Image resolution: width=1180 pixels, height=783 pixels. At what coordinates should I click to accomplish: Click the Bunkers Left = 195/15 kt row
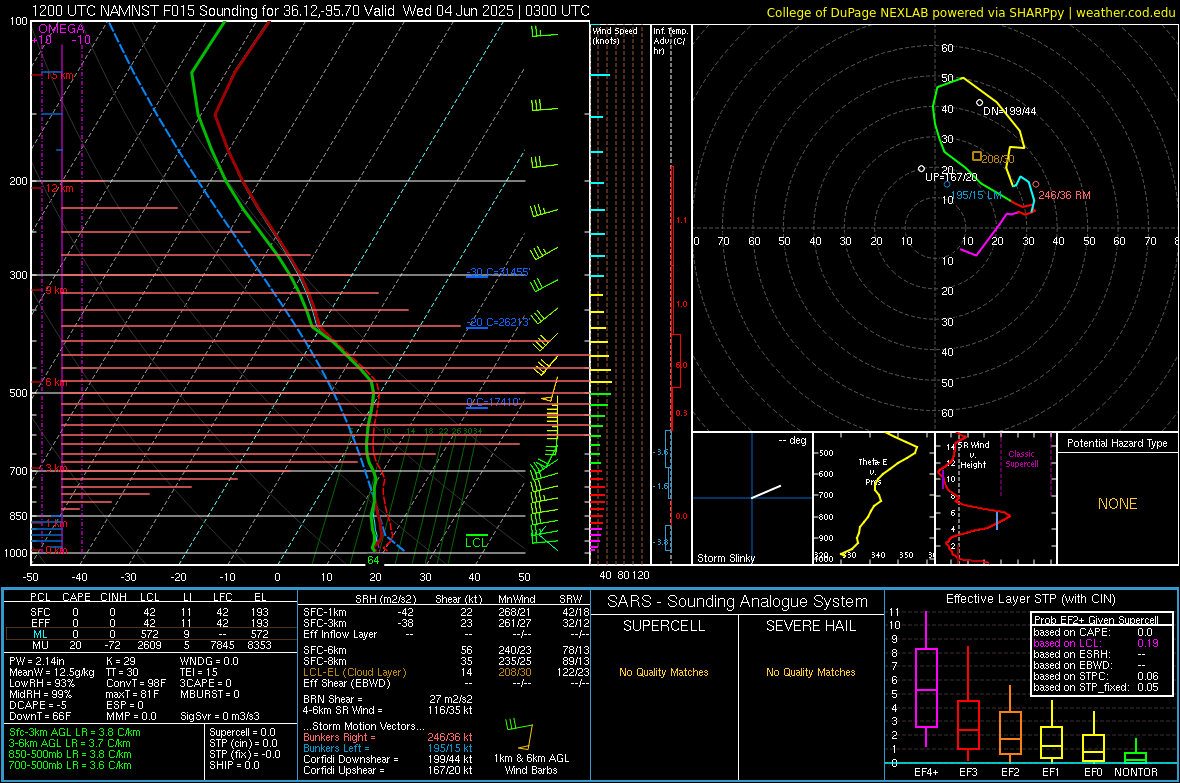point(388,748)
